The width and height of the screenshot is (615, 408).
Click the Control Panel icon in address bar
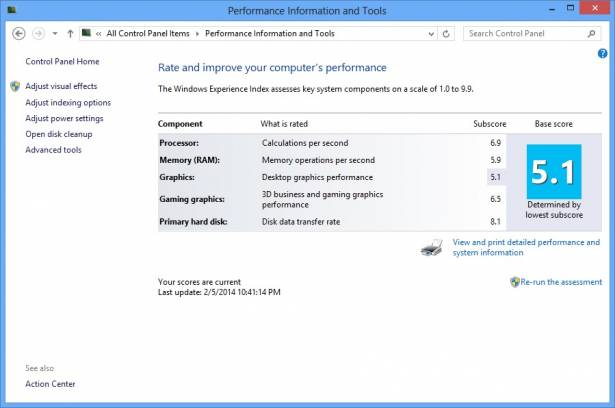click(86, 33)
